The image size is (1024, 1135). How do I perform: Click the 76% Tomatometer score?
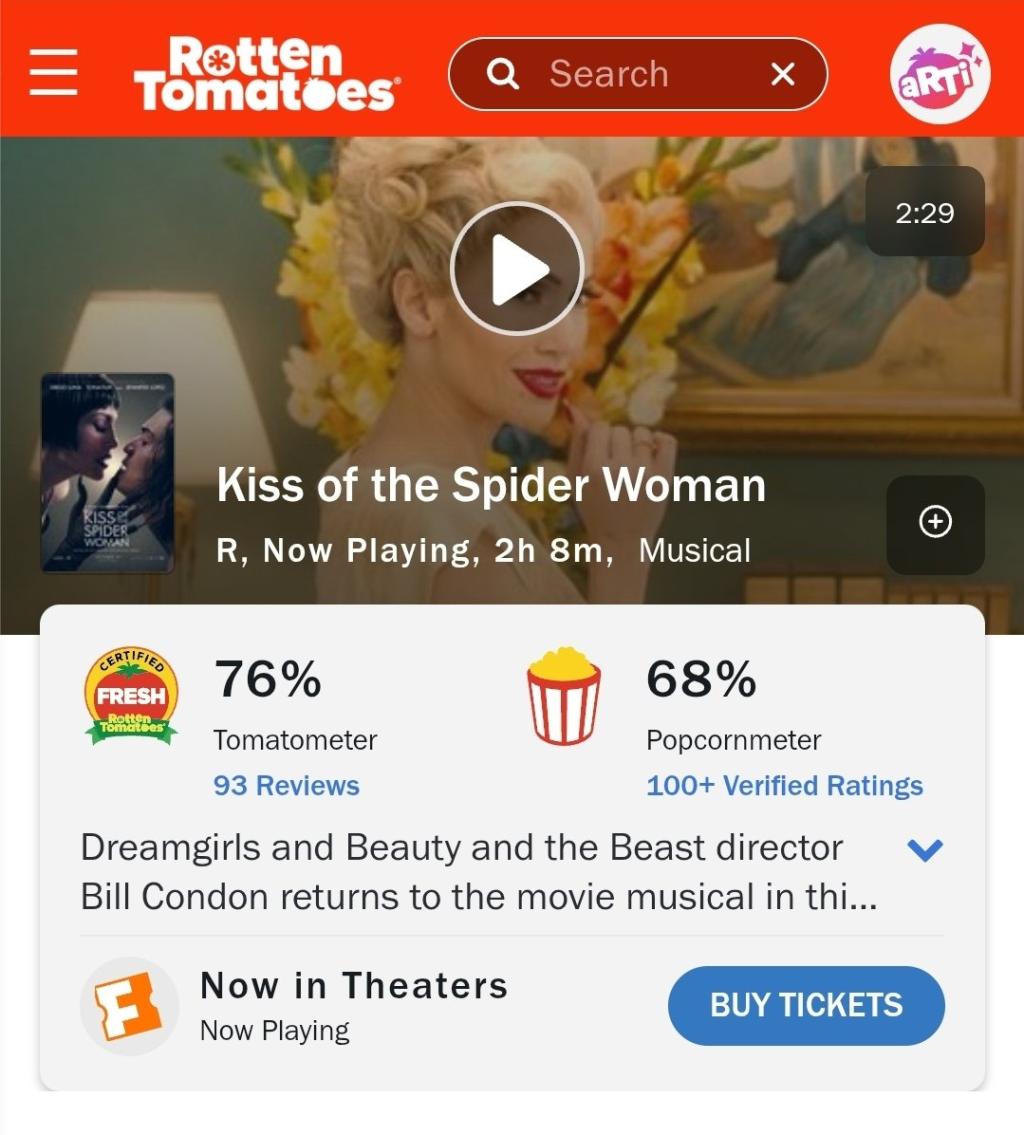coord(268,679)
